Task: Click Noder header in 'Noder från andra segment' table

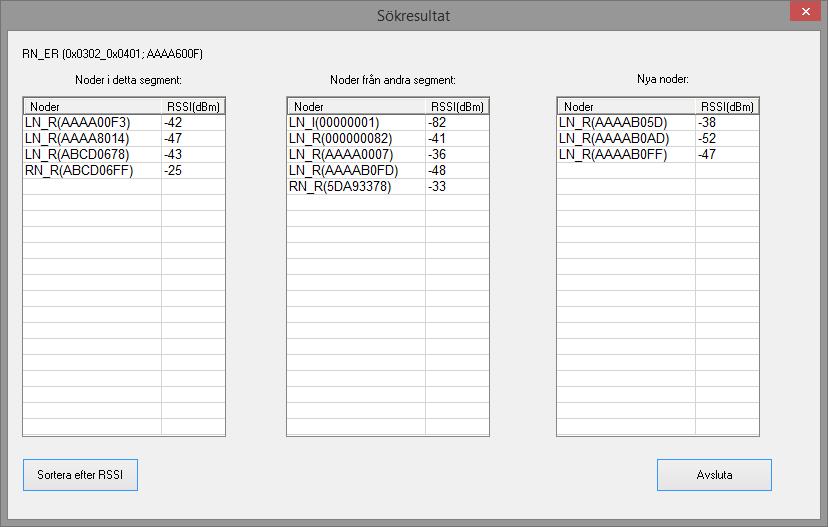Action: pos(356,107)
